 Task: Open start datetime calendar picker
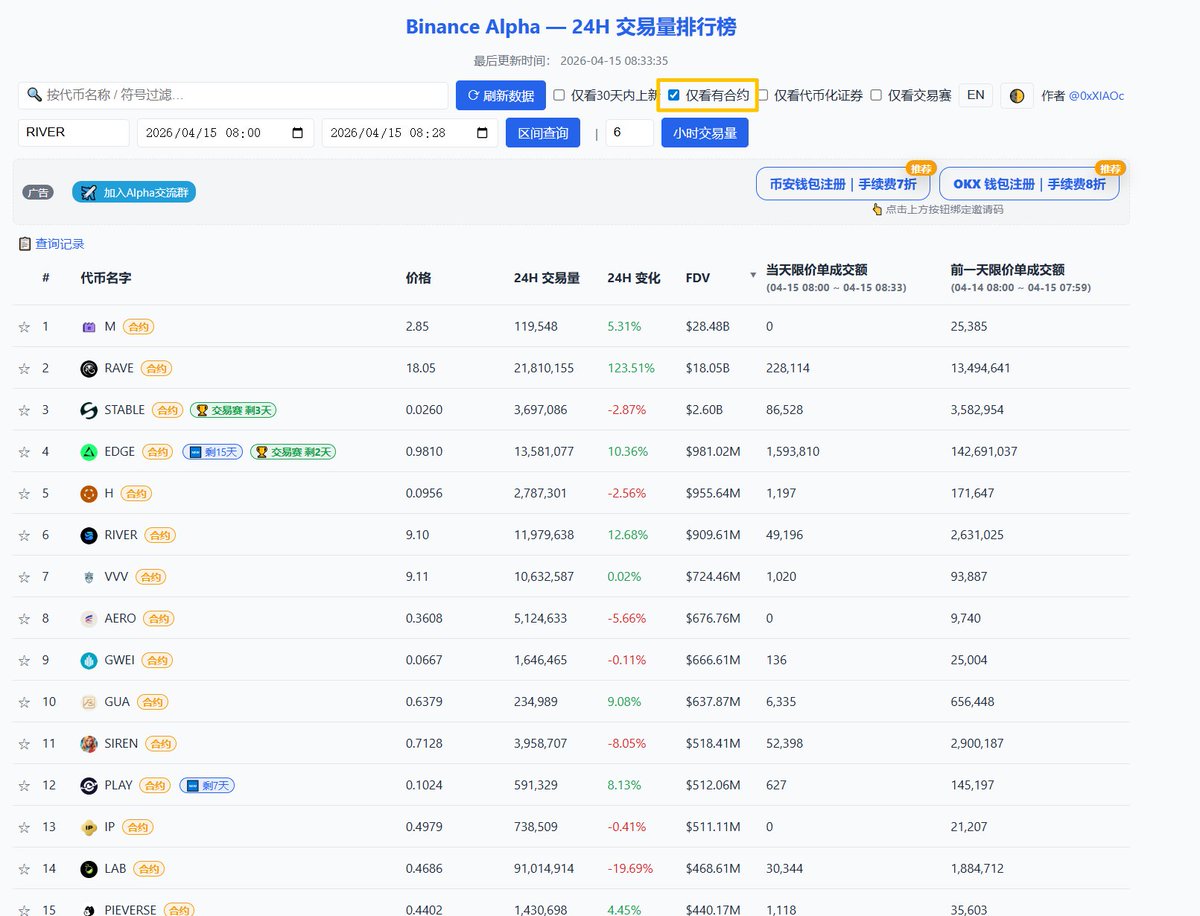(297, 133)
